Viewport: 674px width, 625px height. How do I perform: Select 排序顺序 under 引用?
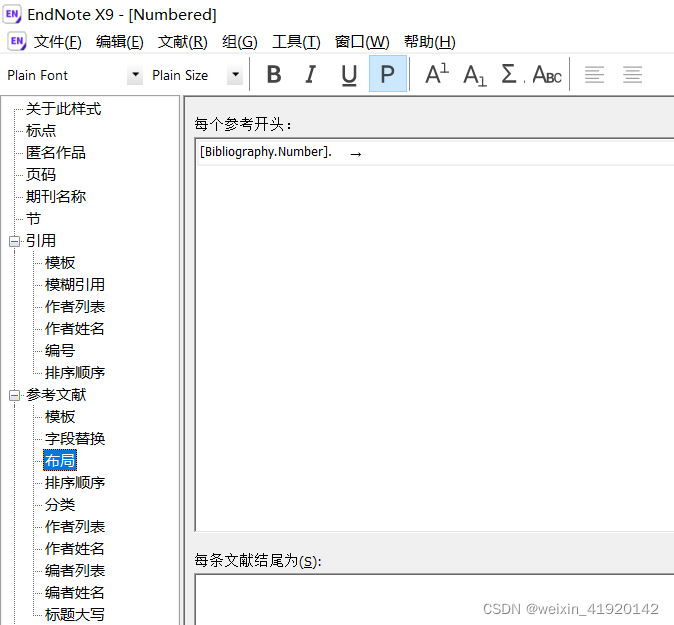[x=75, y=373]
